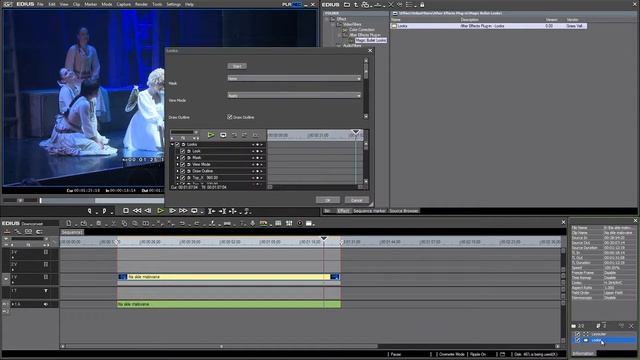Click the Copy icon in timeline toolbar

click(x=124, y=223)
